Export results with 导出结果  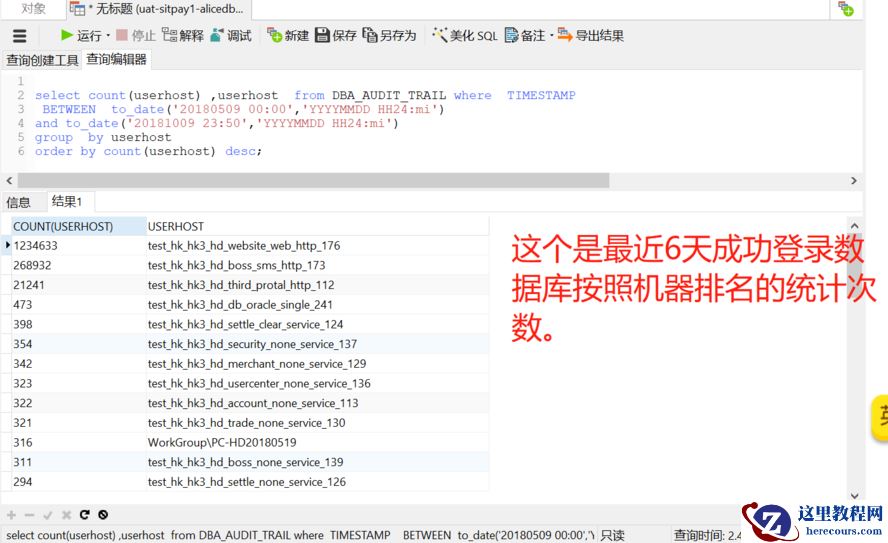pos(590,36)
